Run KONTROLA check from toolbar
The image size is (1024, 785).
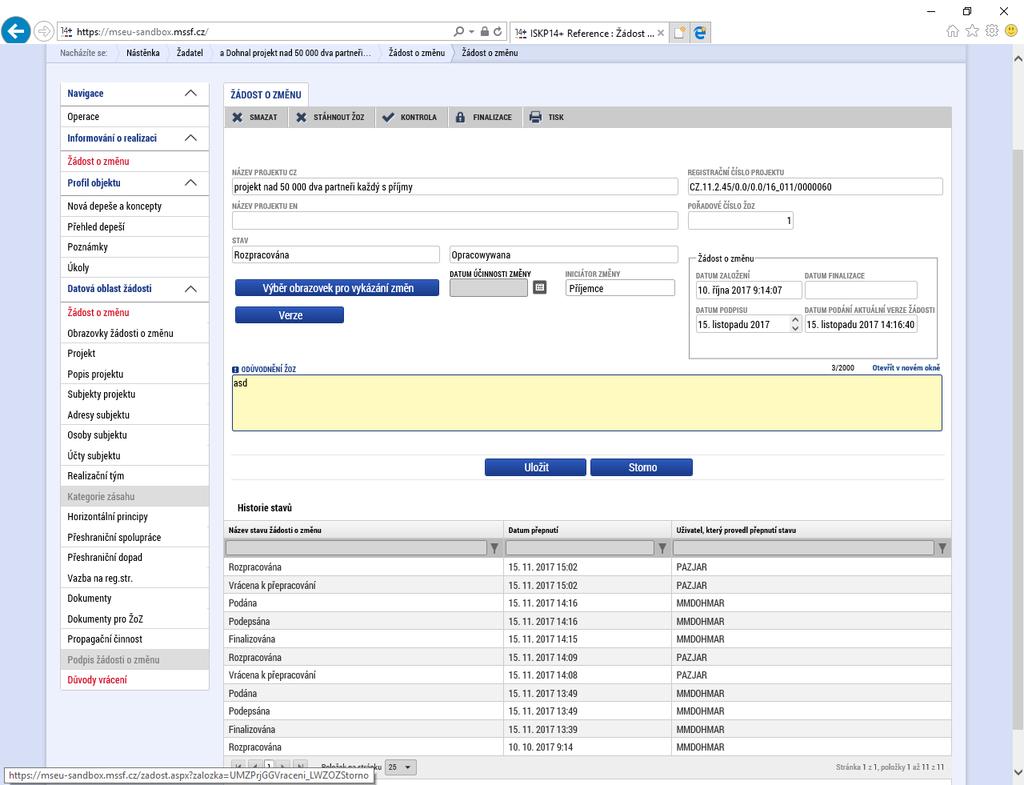409,118
